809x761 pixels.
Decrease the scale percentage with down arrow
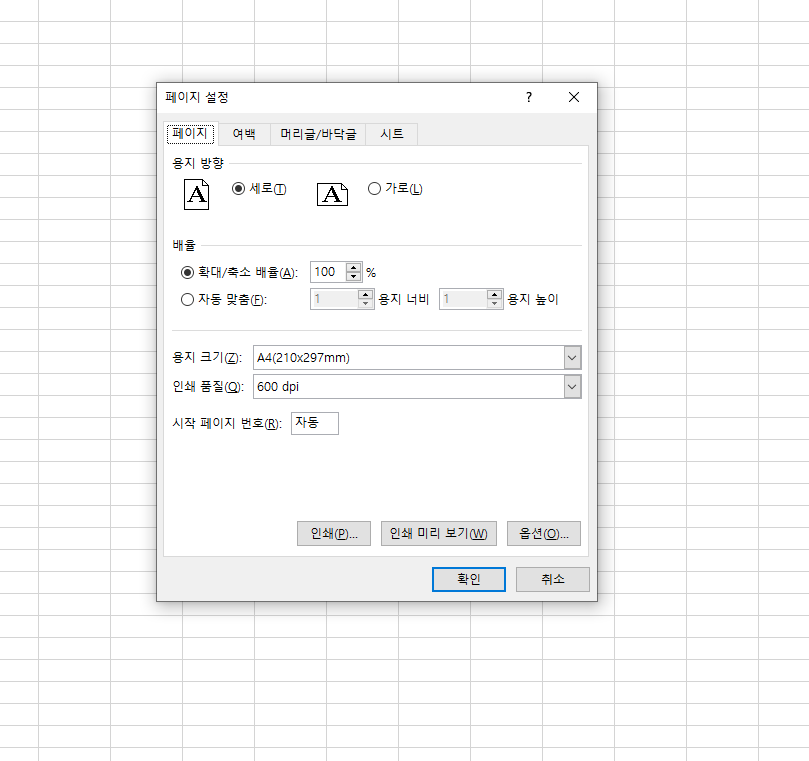tap(353, 277)
